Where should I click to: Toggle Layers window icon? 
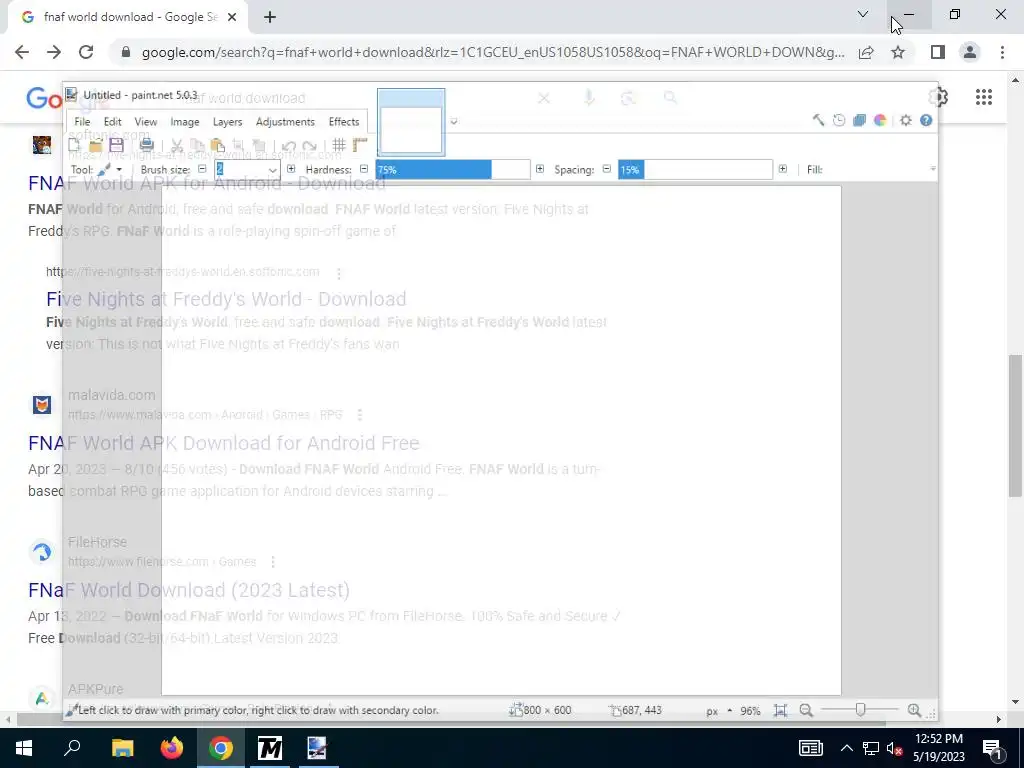pos(859,120)
